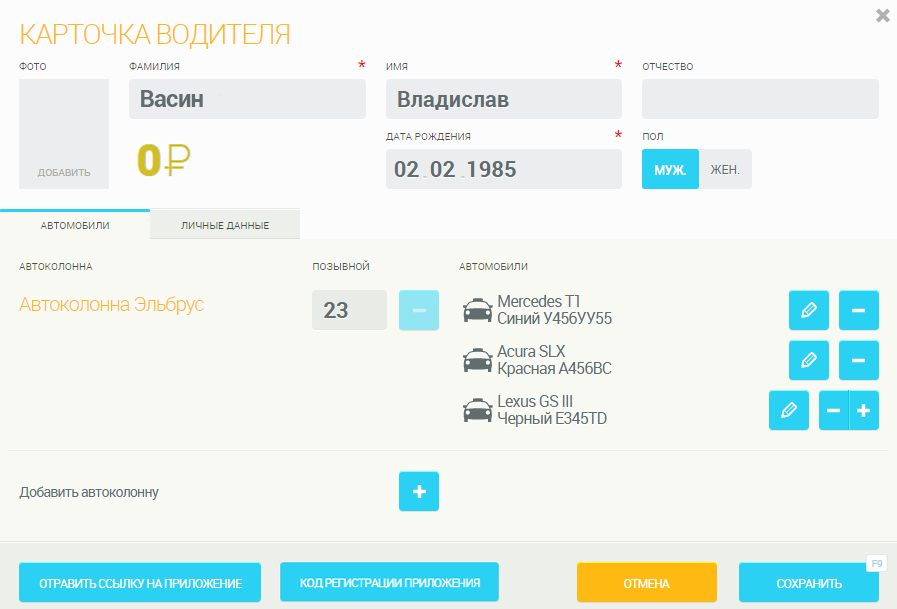The height and width of the screenshot is (609, 897).
Task: Select МУЖ. gender option
Action: (x=669, y=169)
